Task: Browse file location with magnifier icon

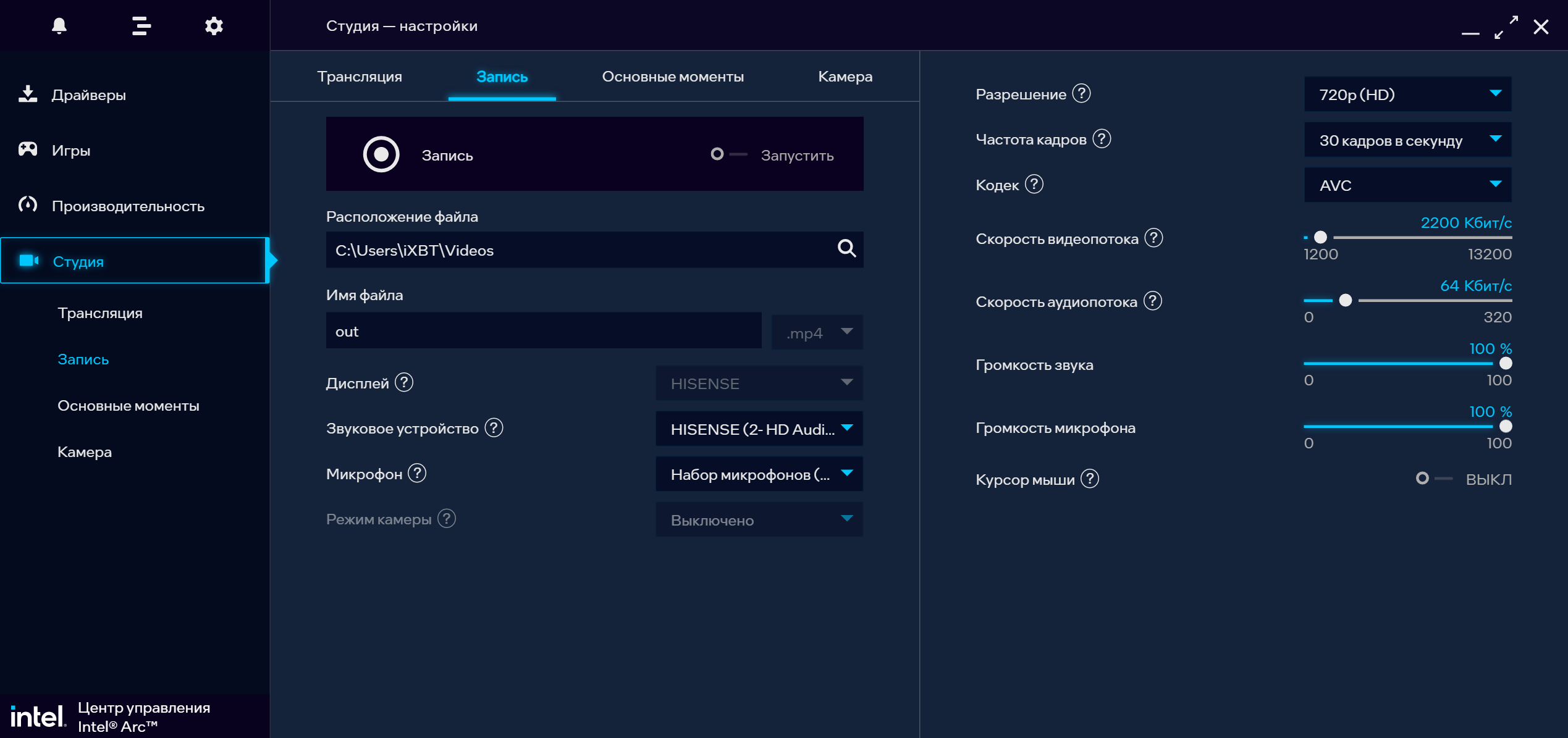Action: tap(846, 249)
